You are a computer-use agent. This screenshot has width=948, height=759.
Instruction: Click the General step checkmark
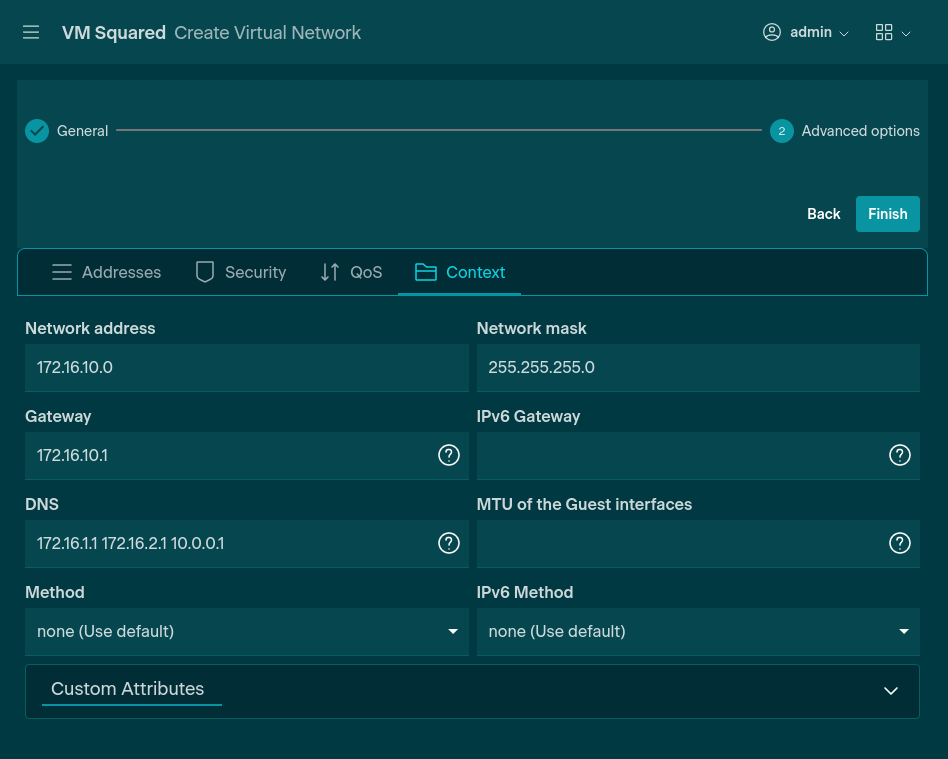37,131
